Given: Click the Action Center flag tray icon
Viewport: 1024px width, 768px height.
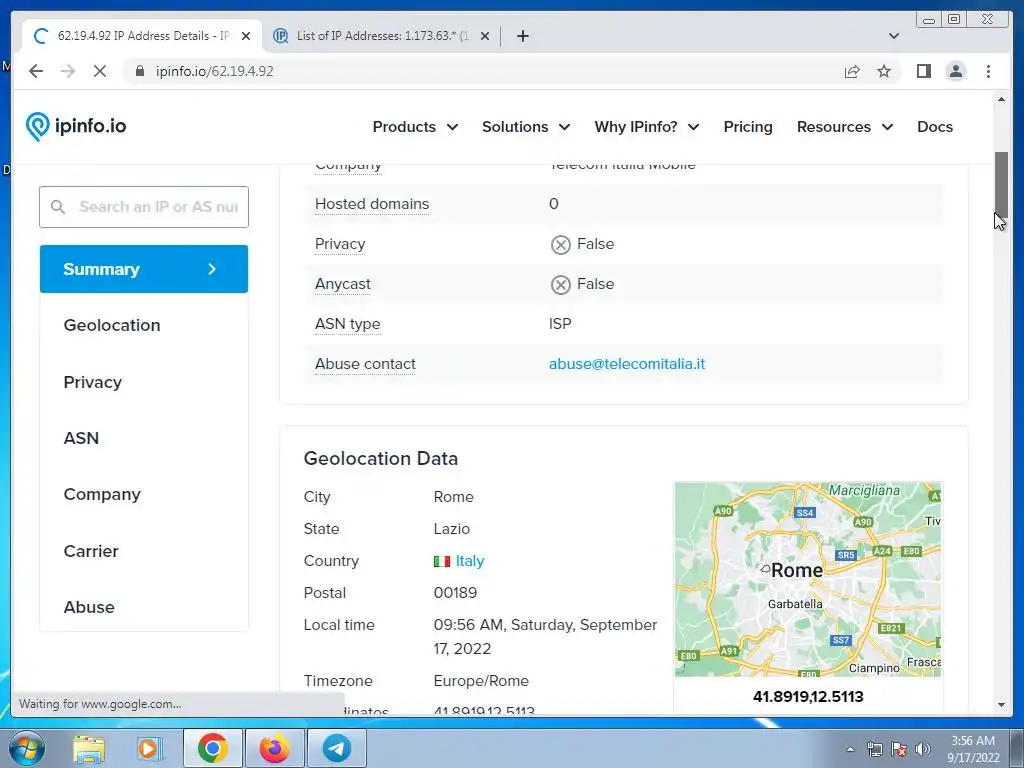Looking at the screenshot, I should (x=899, y=749).
